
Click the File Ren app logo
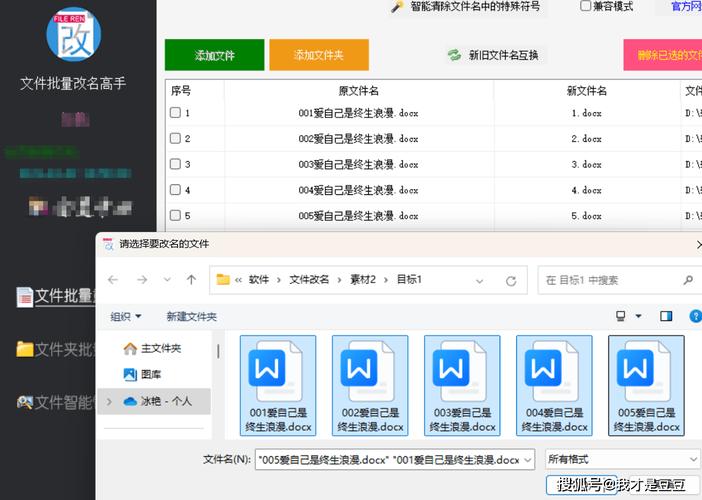tap(73, 33)
